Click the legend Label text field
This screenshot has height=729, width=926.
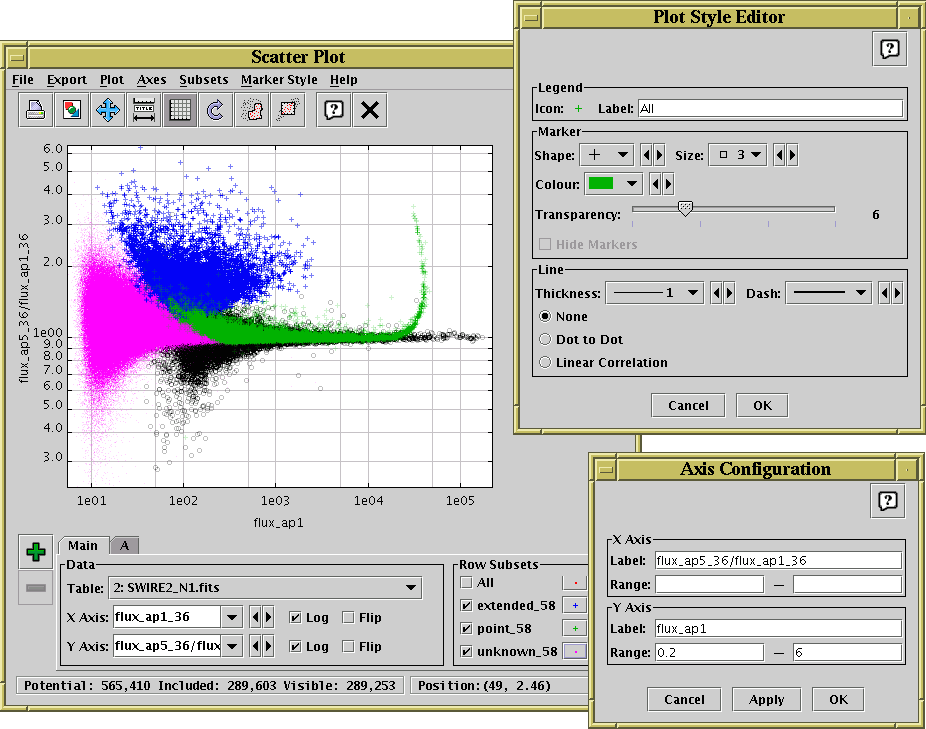pyautogui.click(x=770, y=109)
